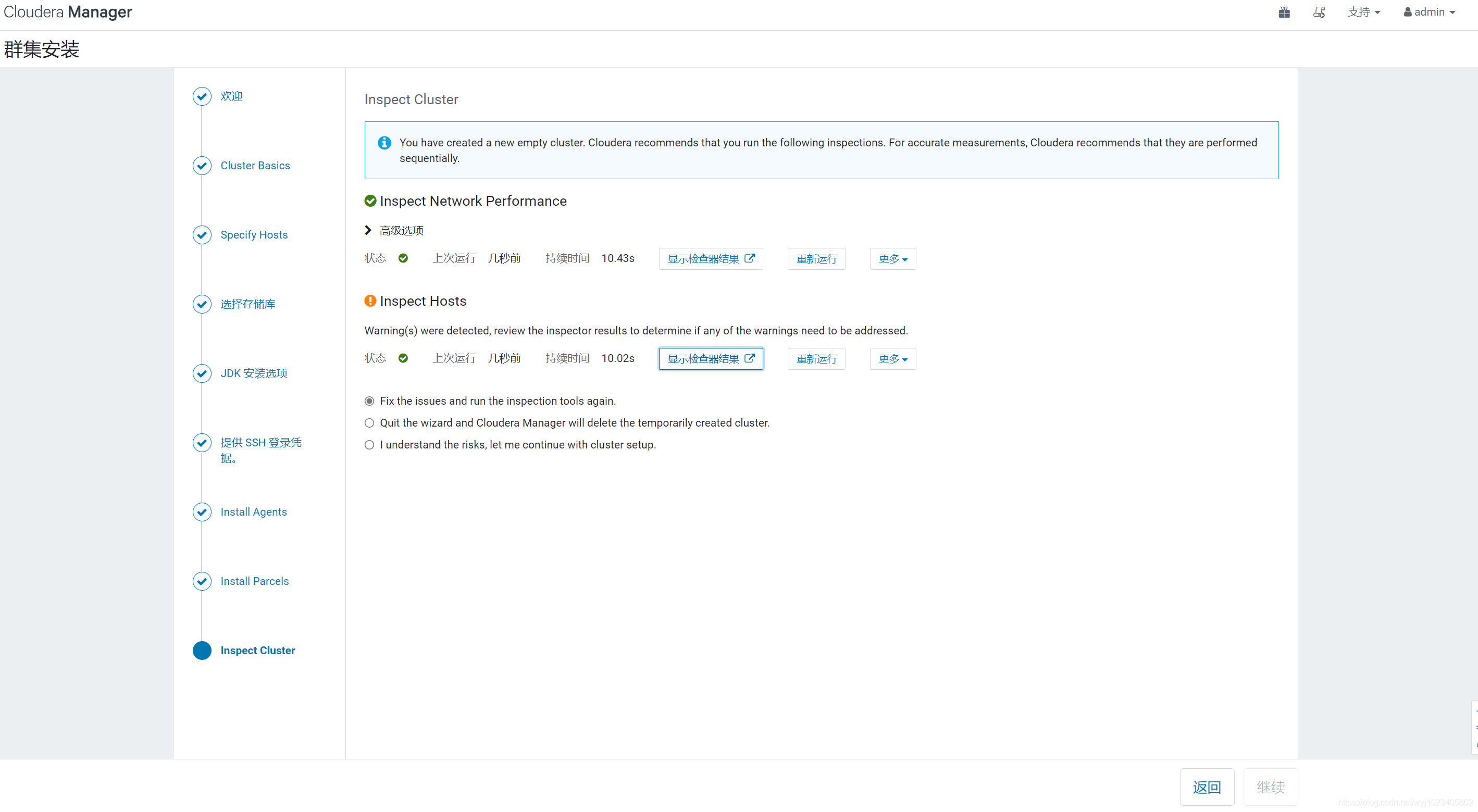This screenshot has height=812, width=1478.
Task: Select 'Quit the wizard' radio option
Action: pos(369,422)
